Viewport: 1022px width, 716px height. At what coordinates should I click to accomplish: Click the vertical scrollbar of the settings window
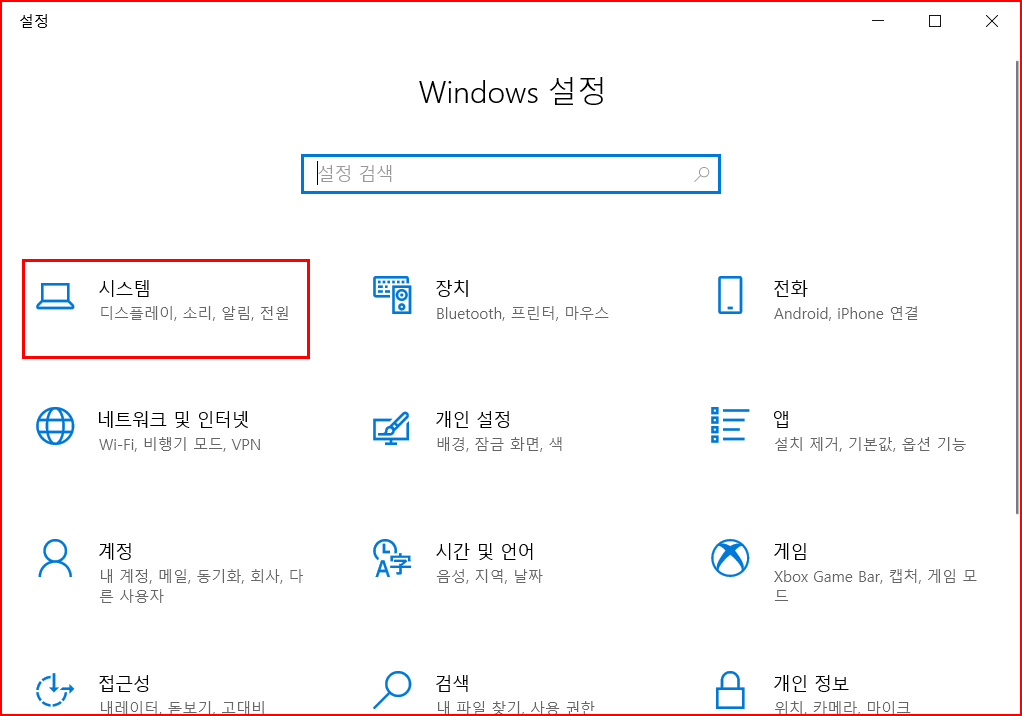(x=1017, y=287)
